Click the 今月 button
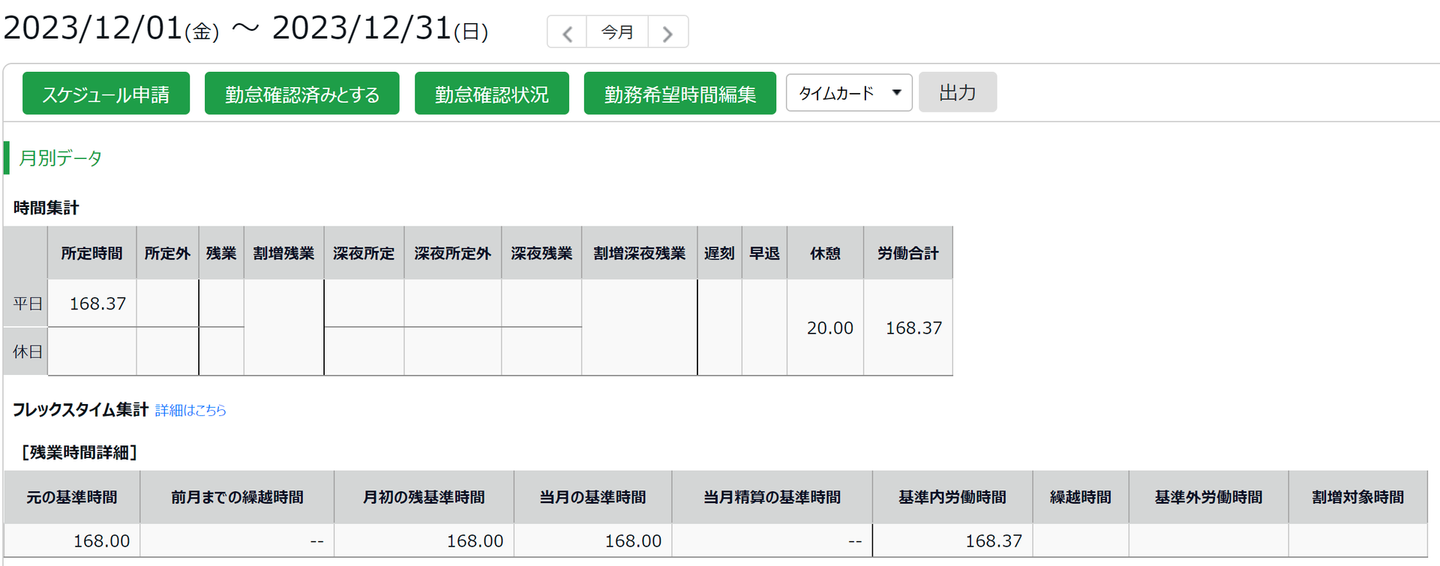This screenshot has height=566, width=1440. click(617, 33)
